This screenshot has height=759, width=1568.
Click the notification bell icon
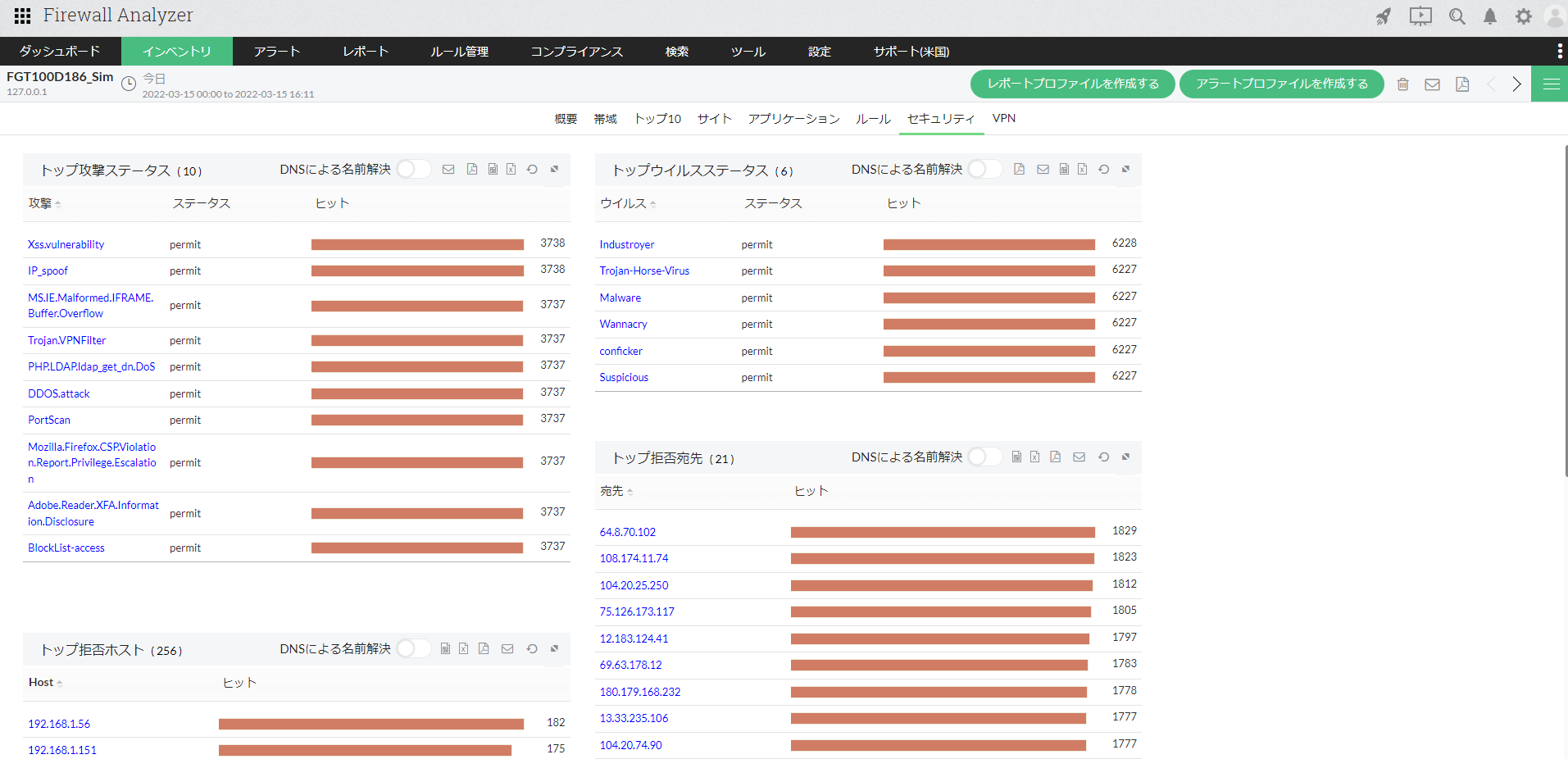click(1490, 16)
